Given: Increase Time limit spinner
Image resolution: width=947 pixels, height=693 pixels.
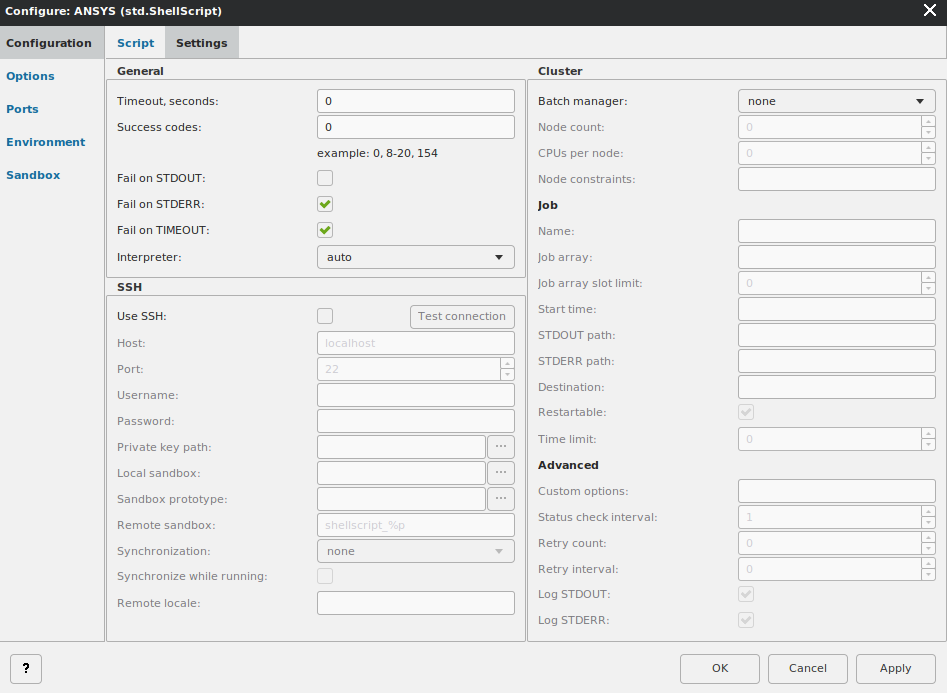Looking at the screenshot, I should pyautogui.click(x=928, y=433).
